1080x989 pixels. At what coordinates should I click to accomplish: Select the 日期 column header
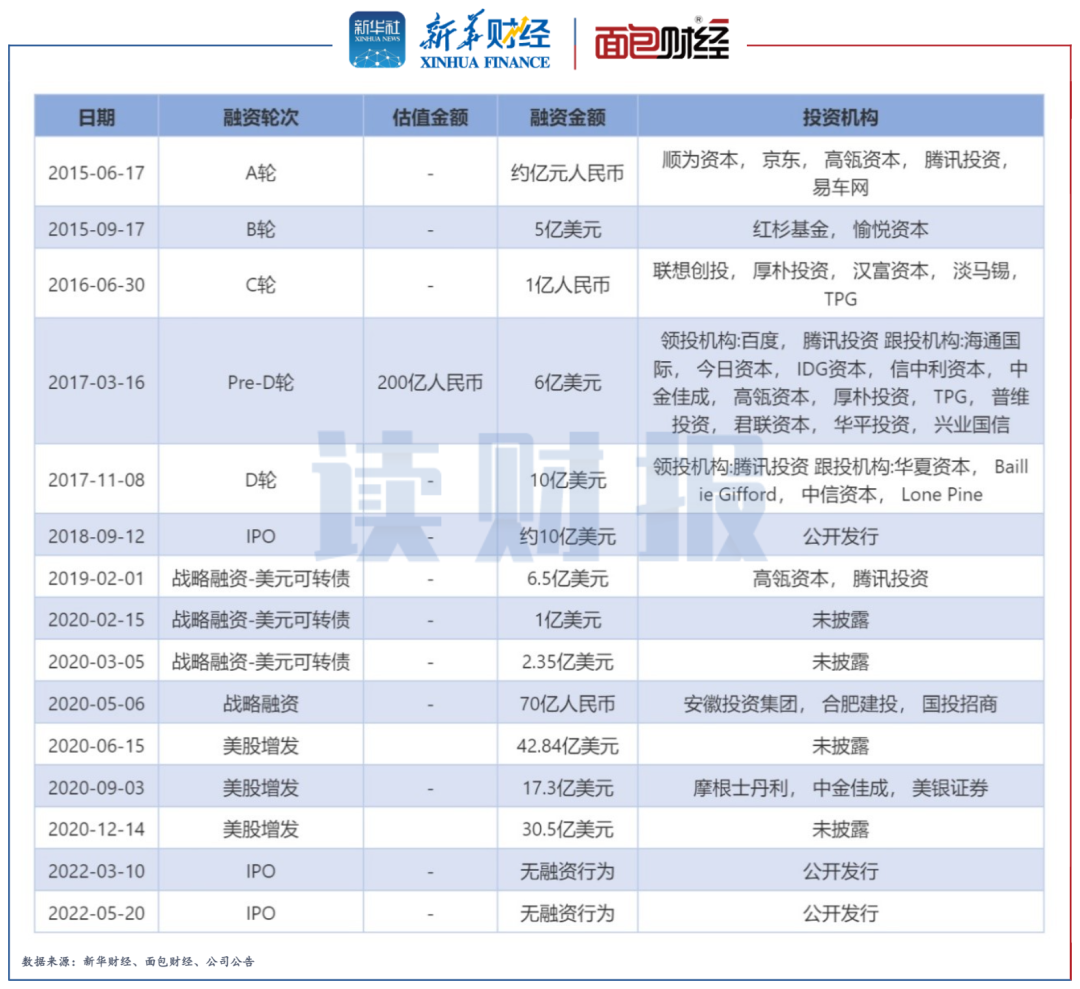point(96,117)
